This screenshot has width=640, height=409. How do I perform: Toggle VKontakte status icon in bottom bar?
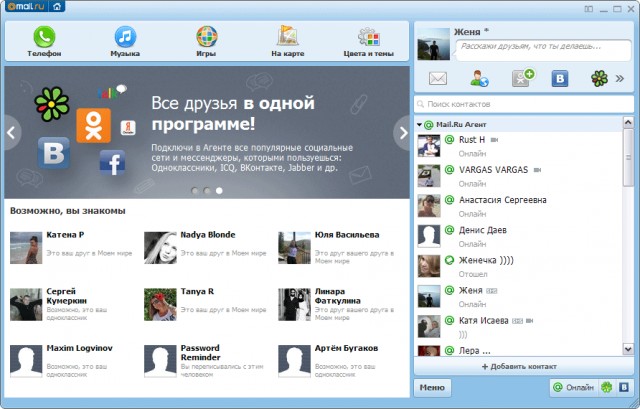click(x=623, y=387)
